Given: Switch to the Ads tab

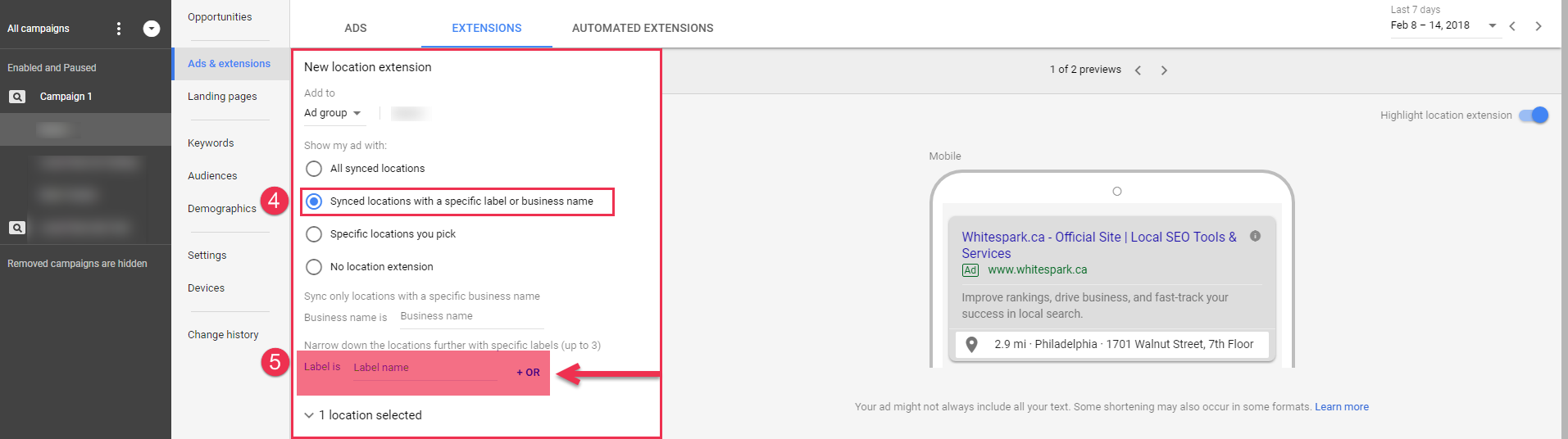Looking at the screenshot, I should pyautogui.click(x=356, y=28).
